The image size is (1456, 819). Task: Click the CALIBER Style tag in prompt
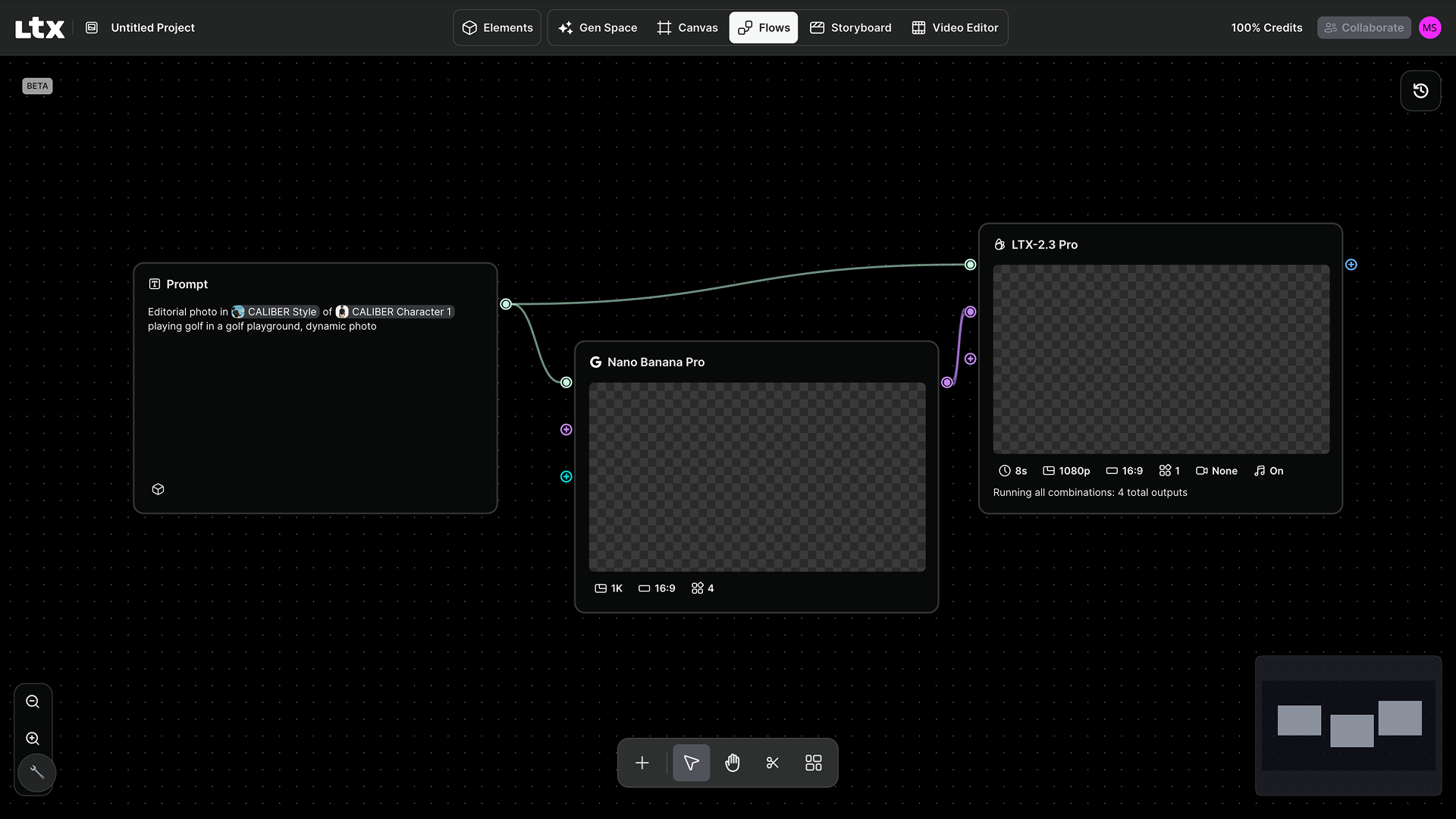[275, 312]
